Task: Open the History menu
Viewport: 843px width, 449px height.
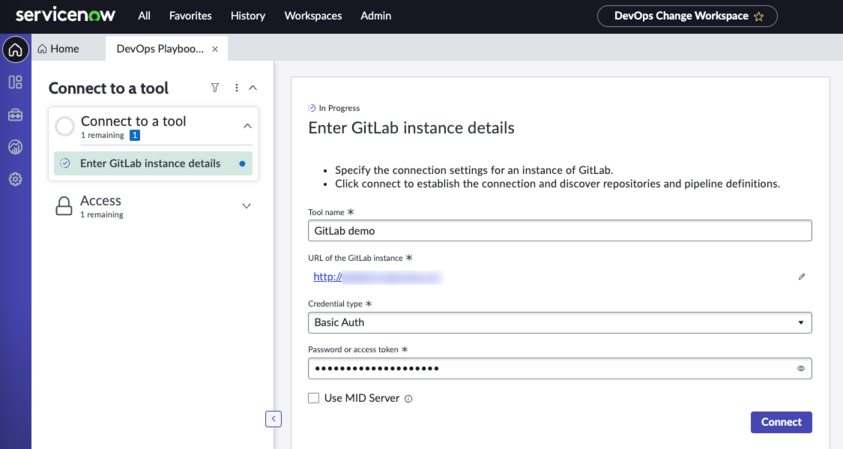Action: [x=248, y=16]
